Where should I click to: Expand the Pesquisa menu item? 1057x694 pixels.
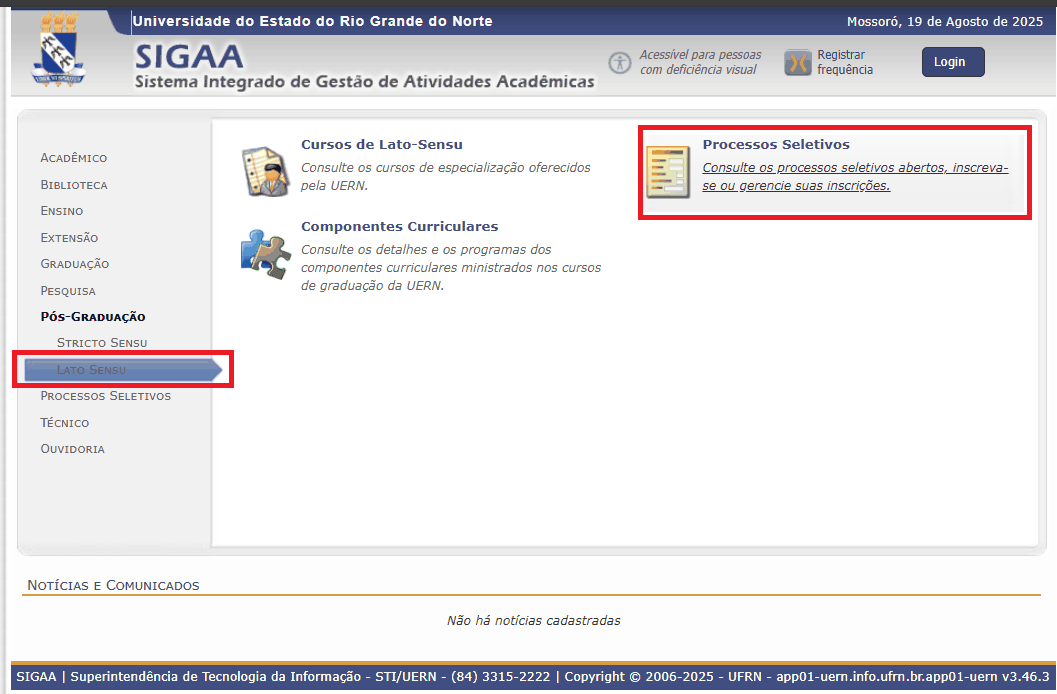pos(68,291)
